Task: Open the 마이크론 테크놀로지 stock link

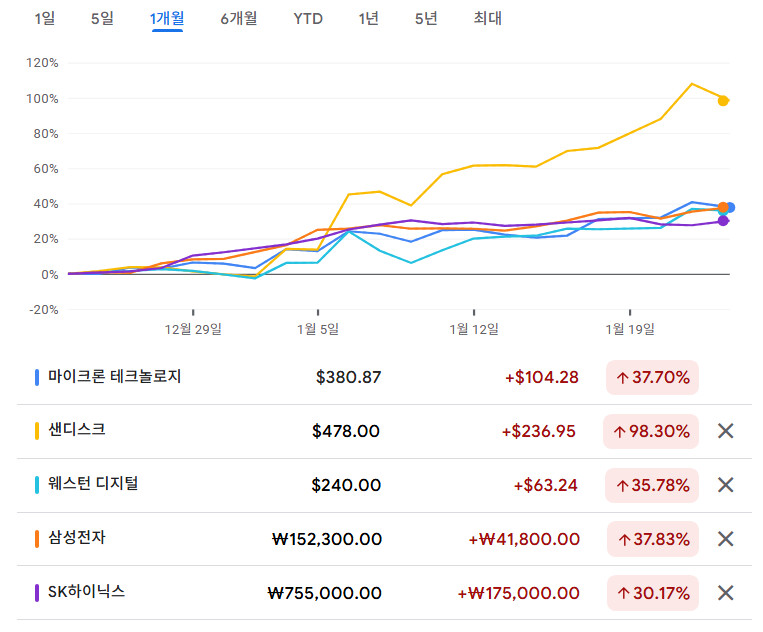Action: (115, 377)
